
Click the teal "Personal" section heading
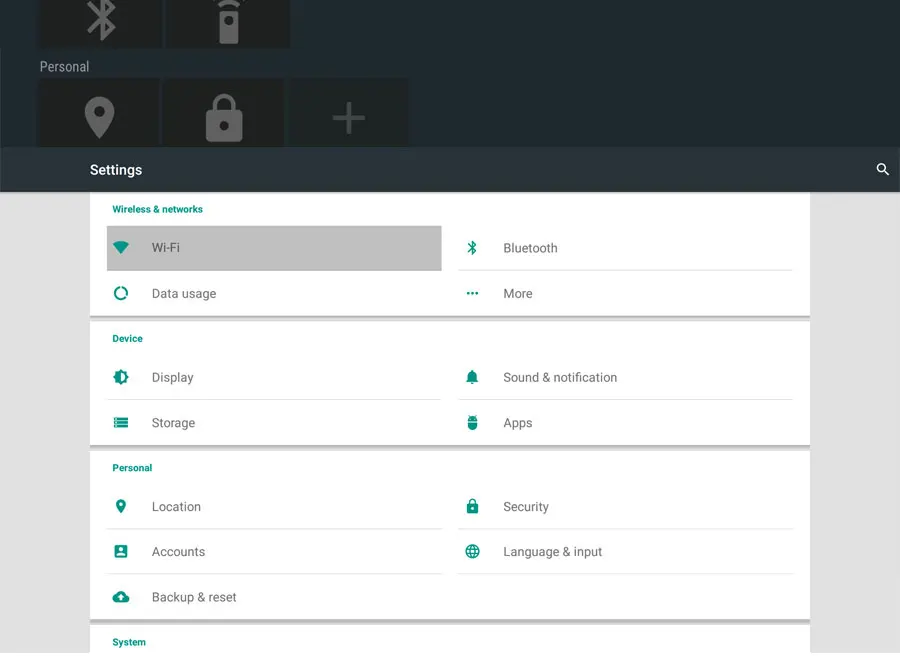point(132,468)
